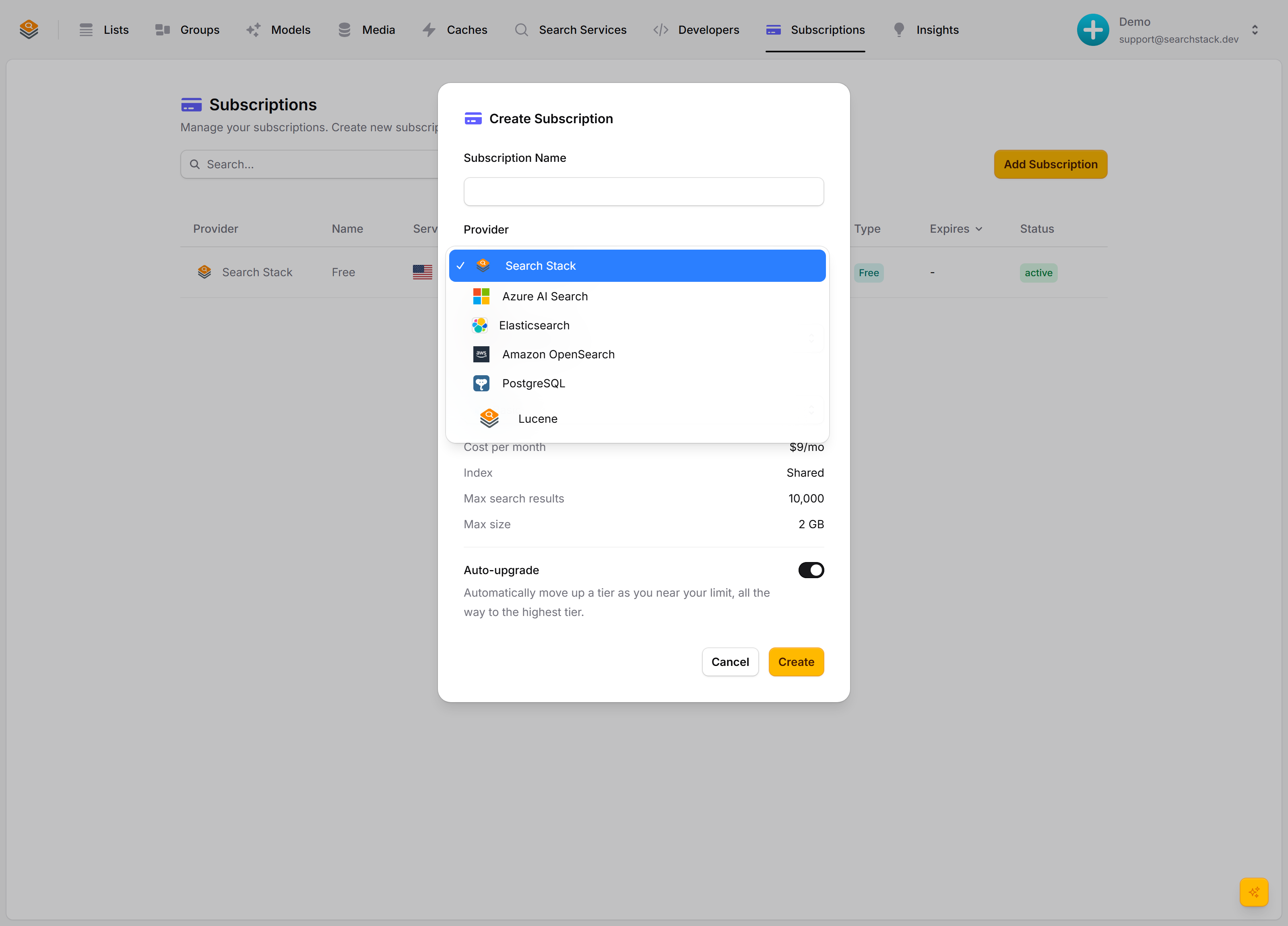Choose Lucene from provider list

coord(637,418)
